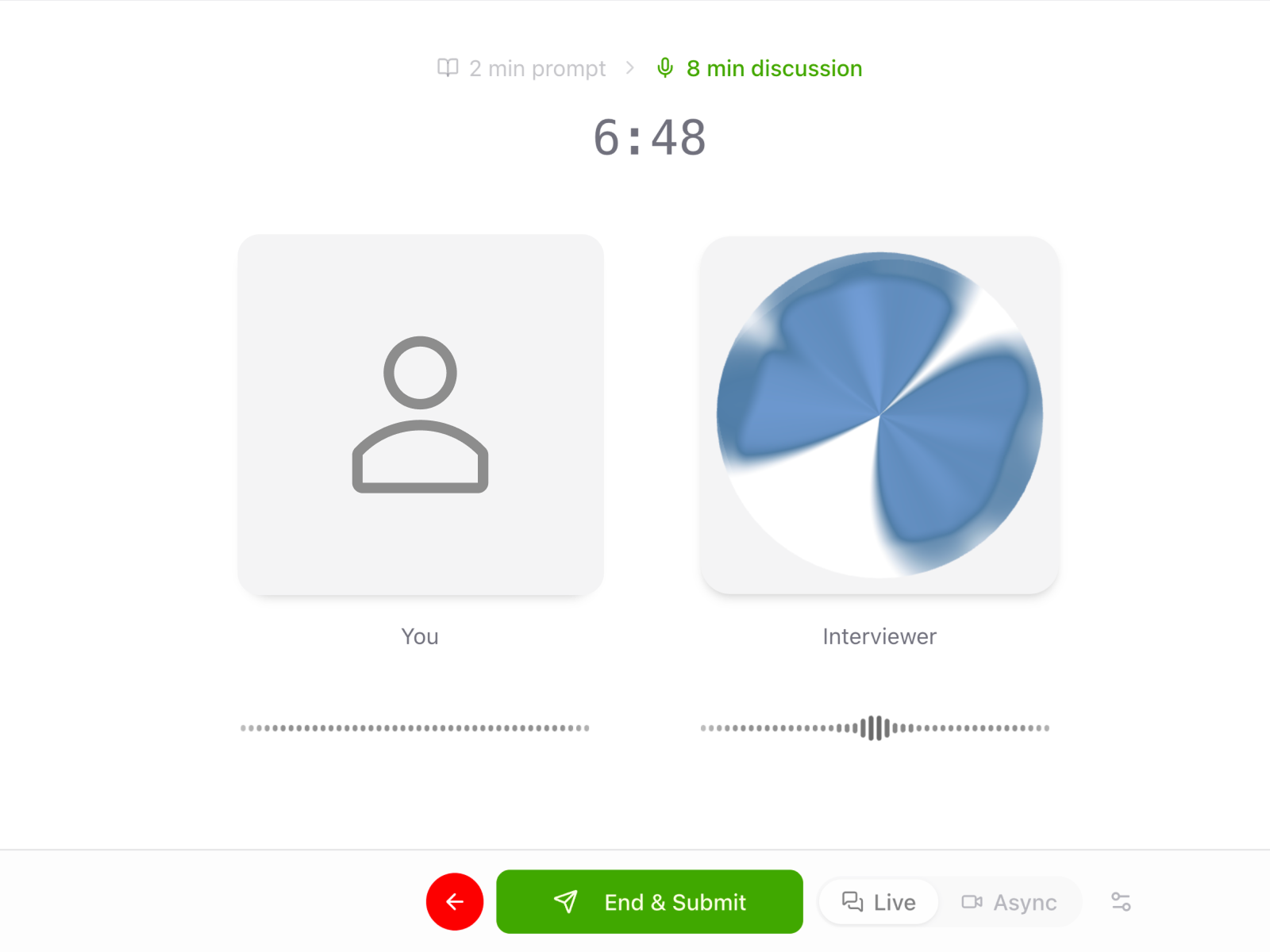Click the red back arrow button
Viewport: 1270px width, 952px height.
click(x=455, y=901)
